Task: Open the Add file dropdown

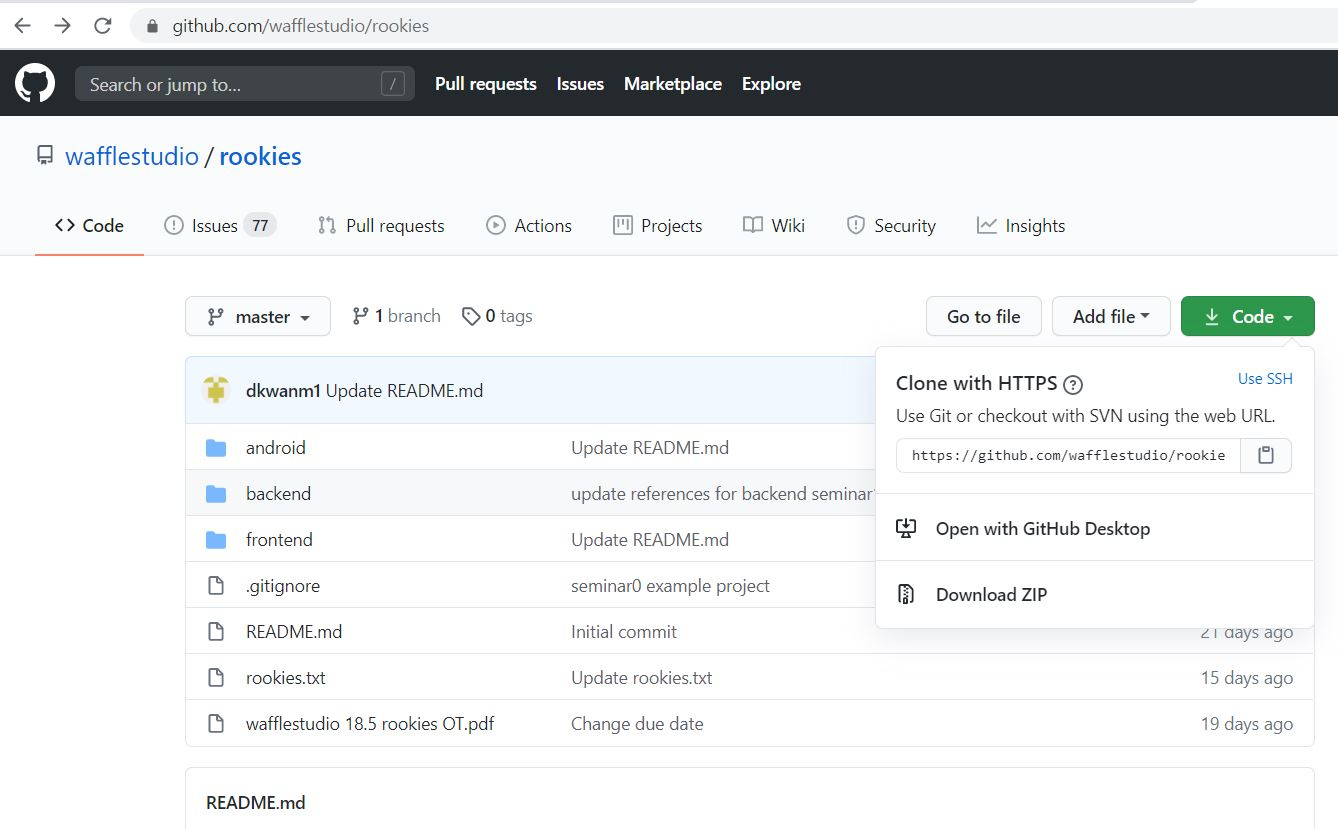Action: click(1111, 317)
